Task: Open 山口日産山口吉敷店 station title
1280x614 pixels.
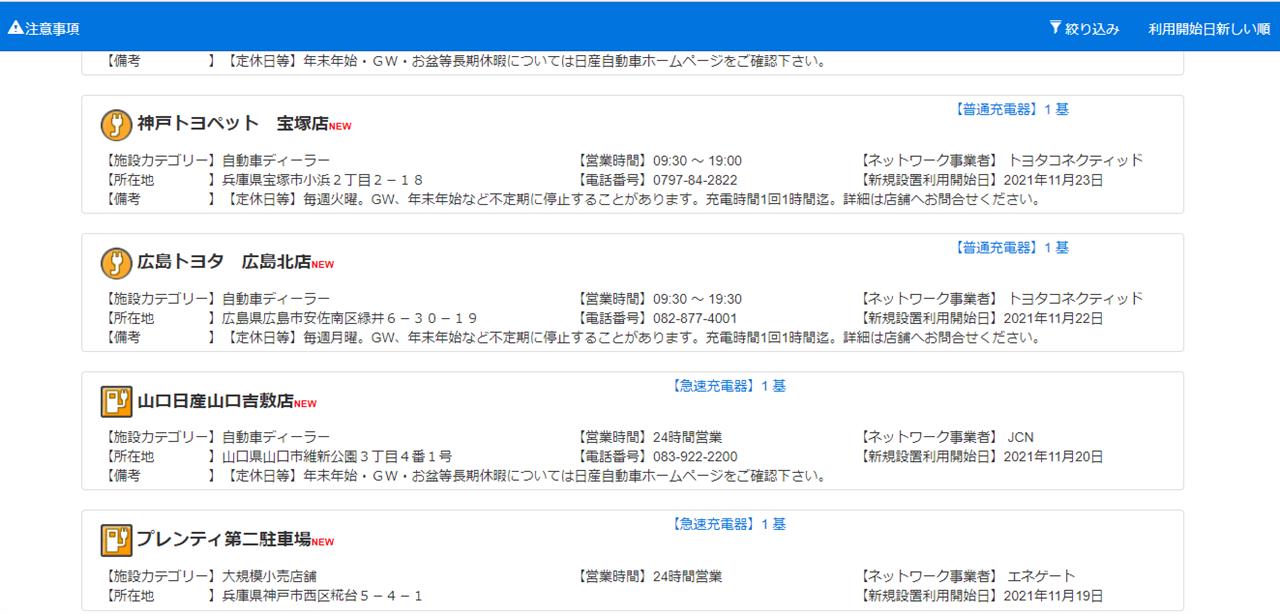Action: [x=215, y=401]
